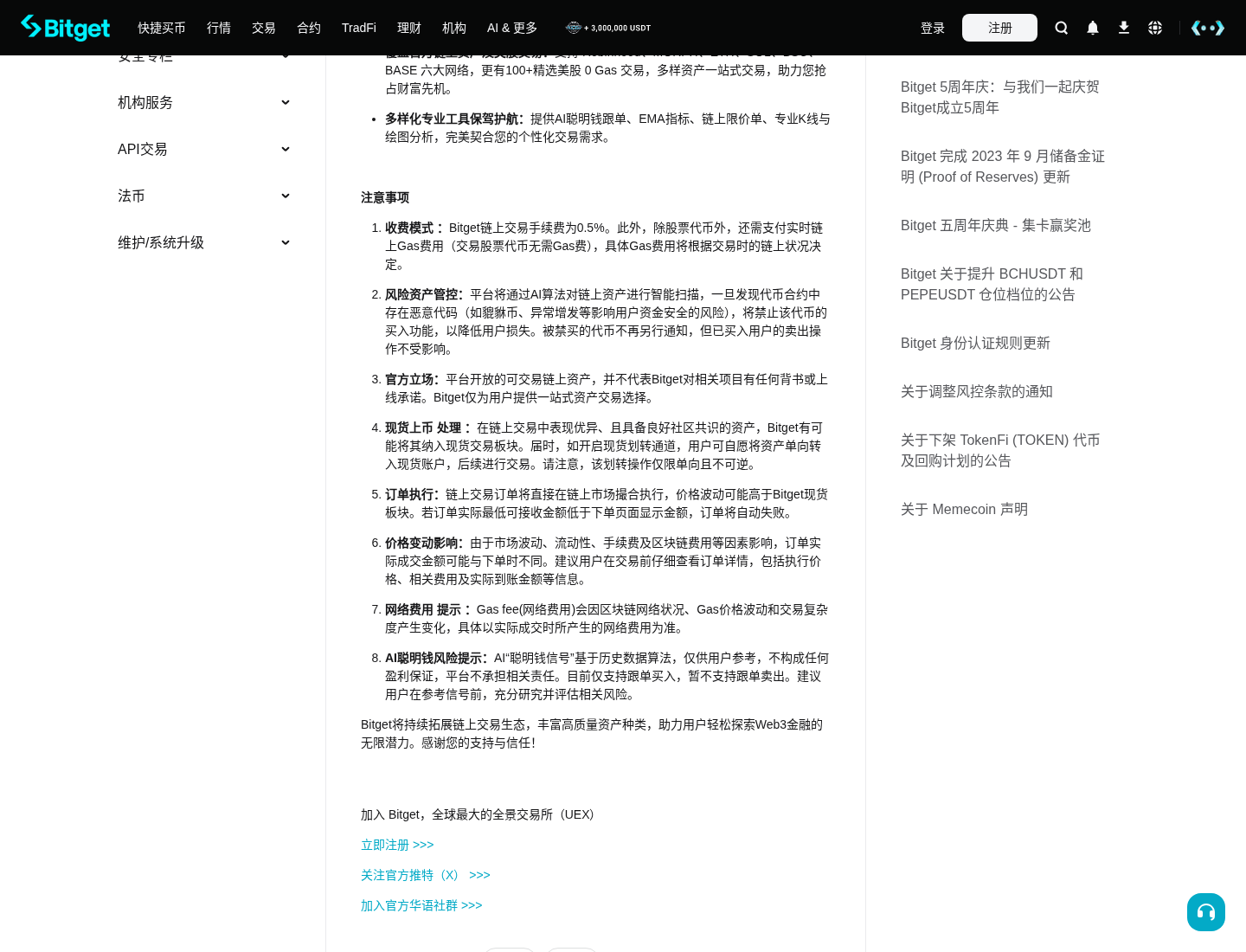Click the 3,000,000 USDT promo banner
1246x952 pixels.
click(608, 28)
